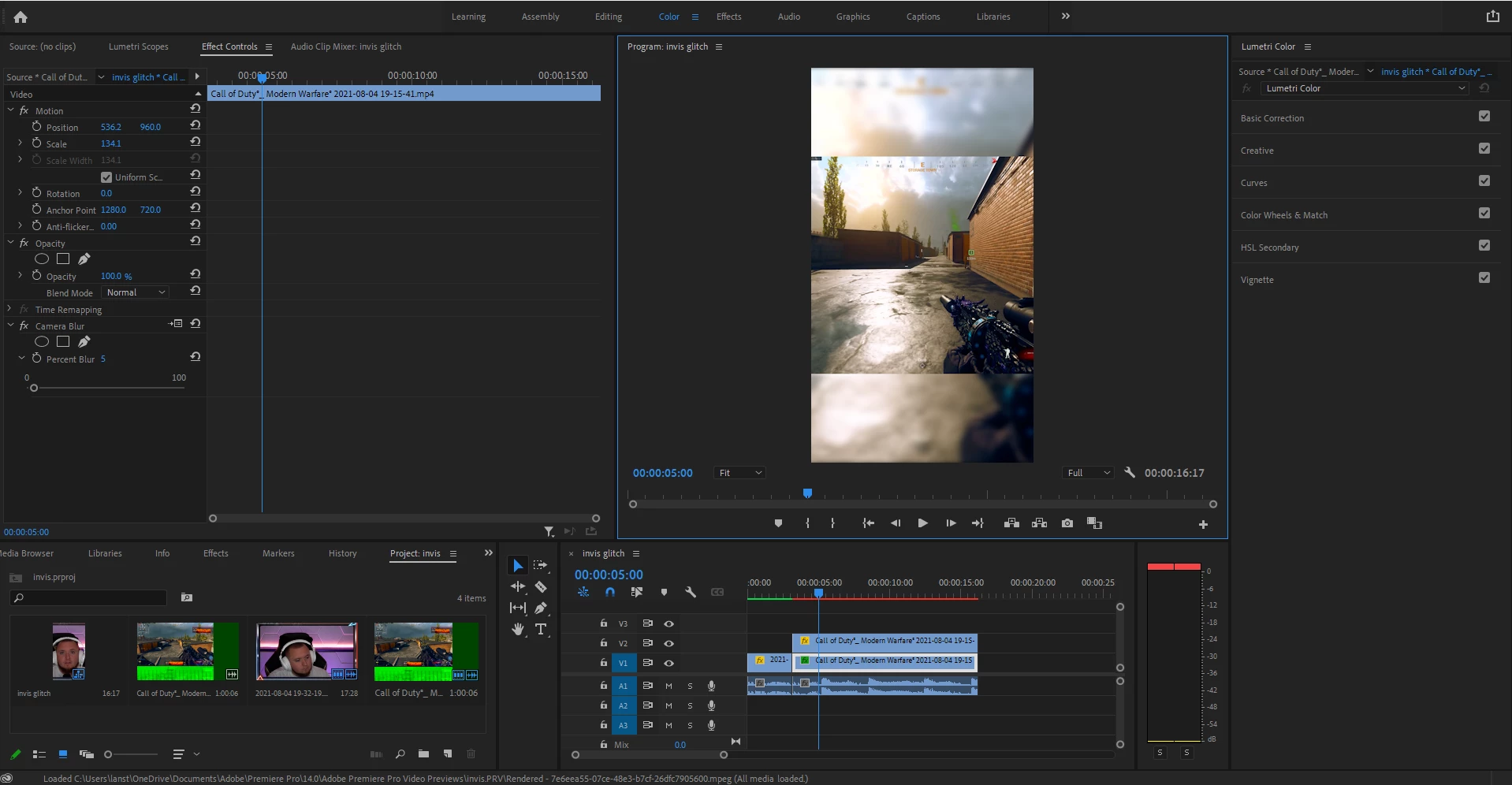Open the Camera Blur setup icon
This screenshot has height=785, width=1512.
click(176, 324)
